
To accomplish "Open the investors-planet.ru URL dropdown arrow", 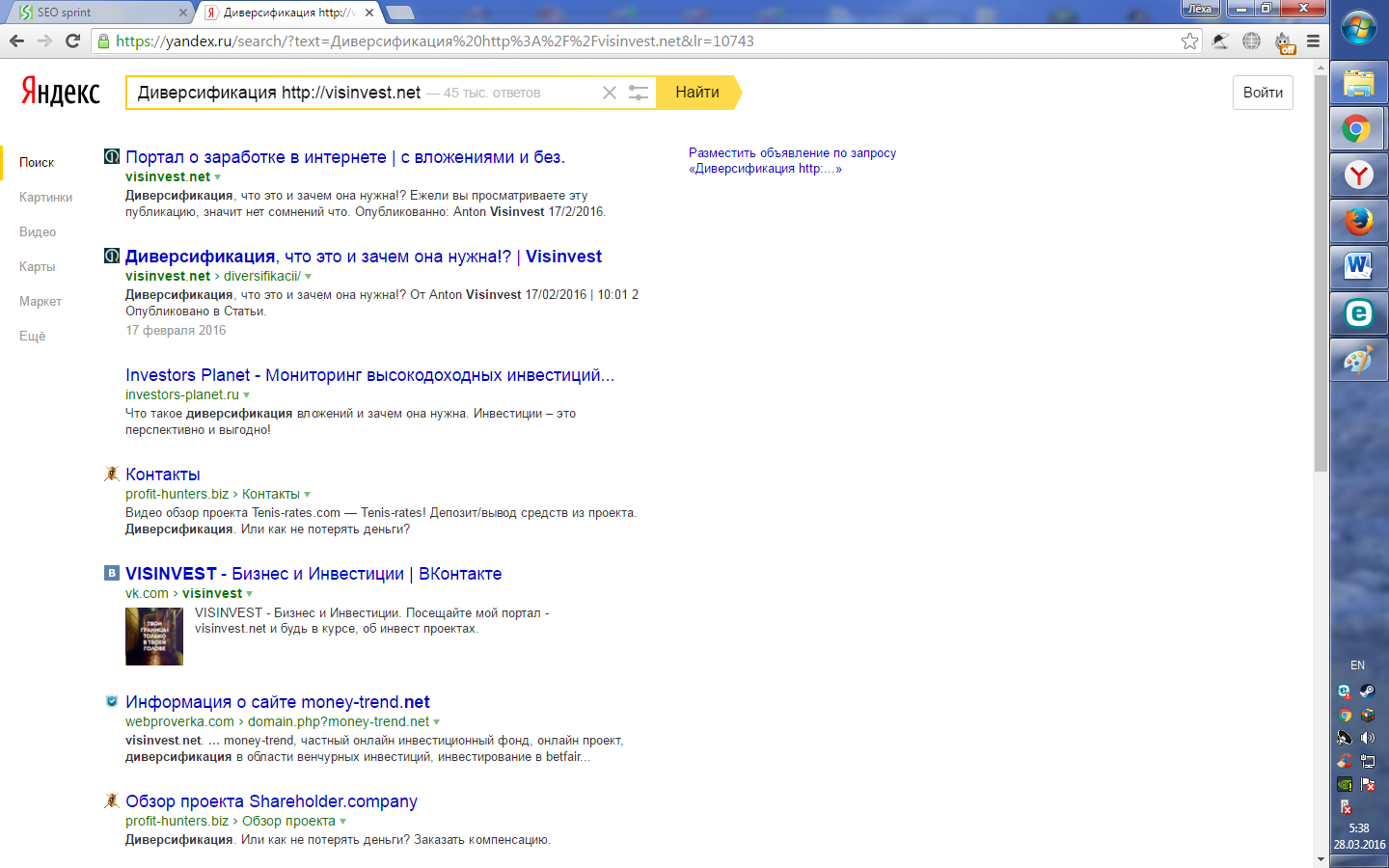I will 247,395.
